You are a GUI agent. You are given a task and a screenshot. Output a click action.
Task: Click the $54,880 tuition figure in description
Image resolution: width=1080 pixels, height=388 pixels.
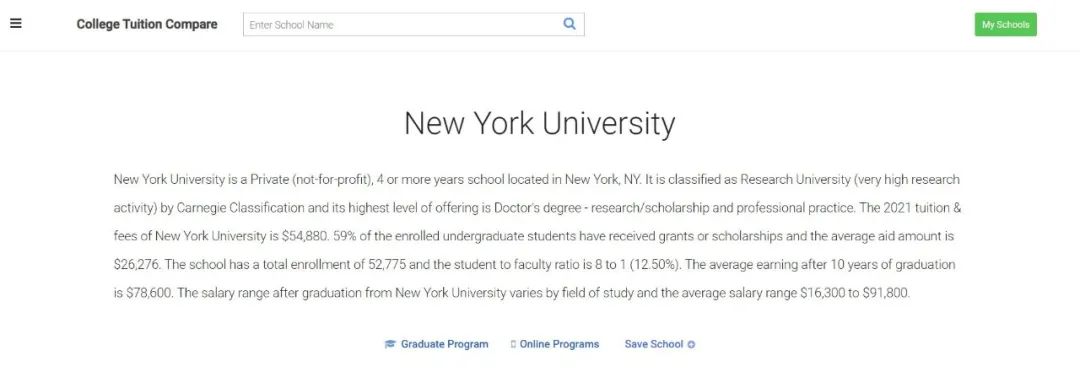pos(306,236)
